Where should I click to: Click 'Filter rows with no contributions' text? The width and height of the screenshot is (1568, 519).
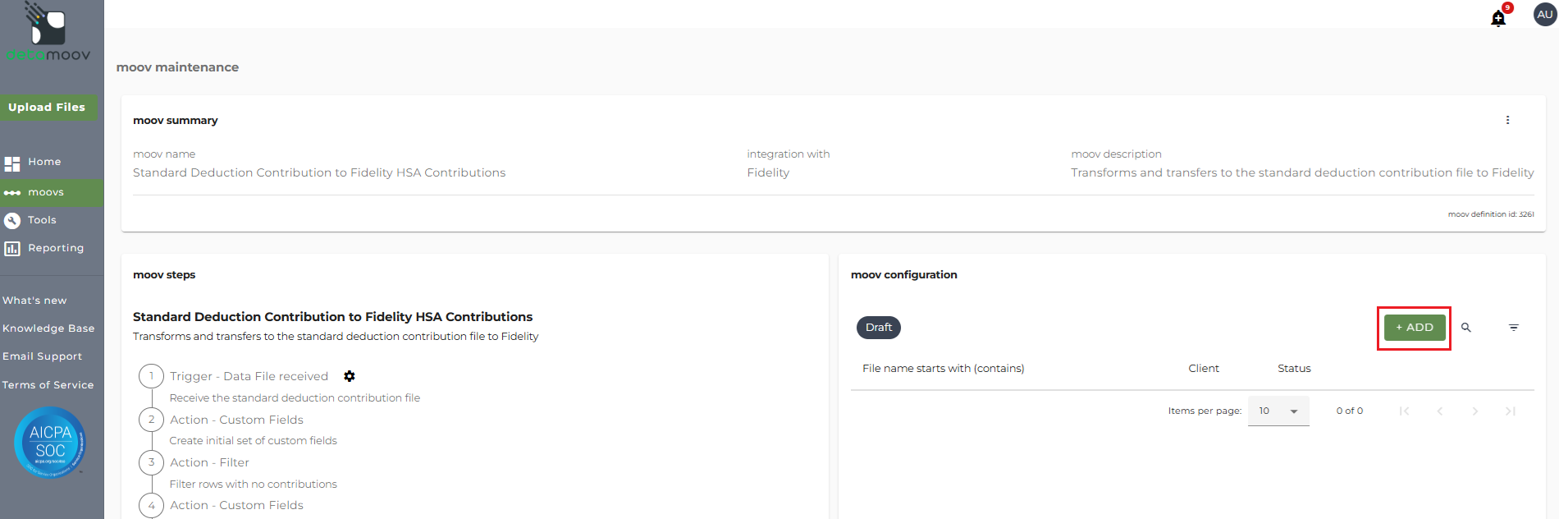[x=253, y=485]
